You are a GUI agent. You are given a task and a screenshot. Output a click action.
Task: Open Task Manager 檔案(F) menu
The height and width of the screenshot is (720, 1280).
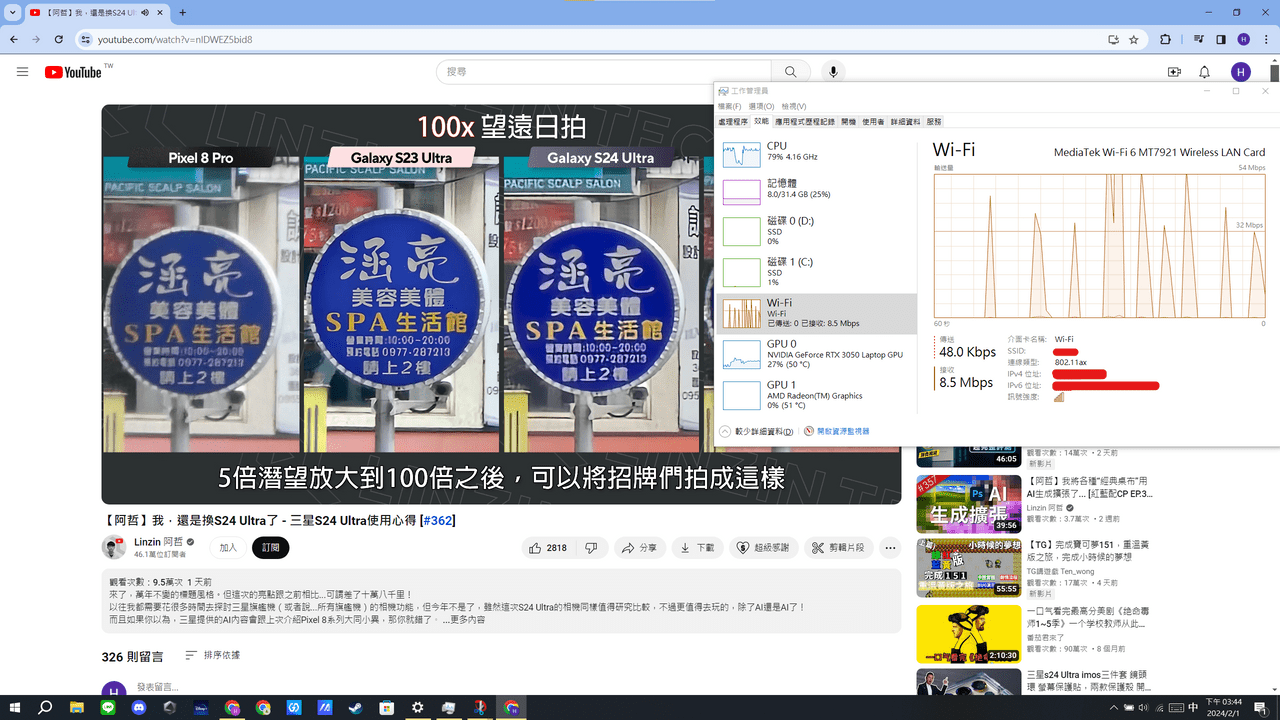[730, 106]
